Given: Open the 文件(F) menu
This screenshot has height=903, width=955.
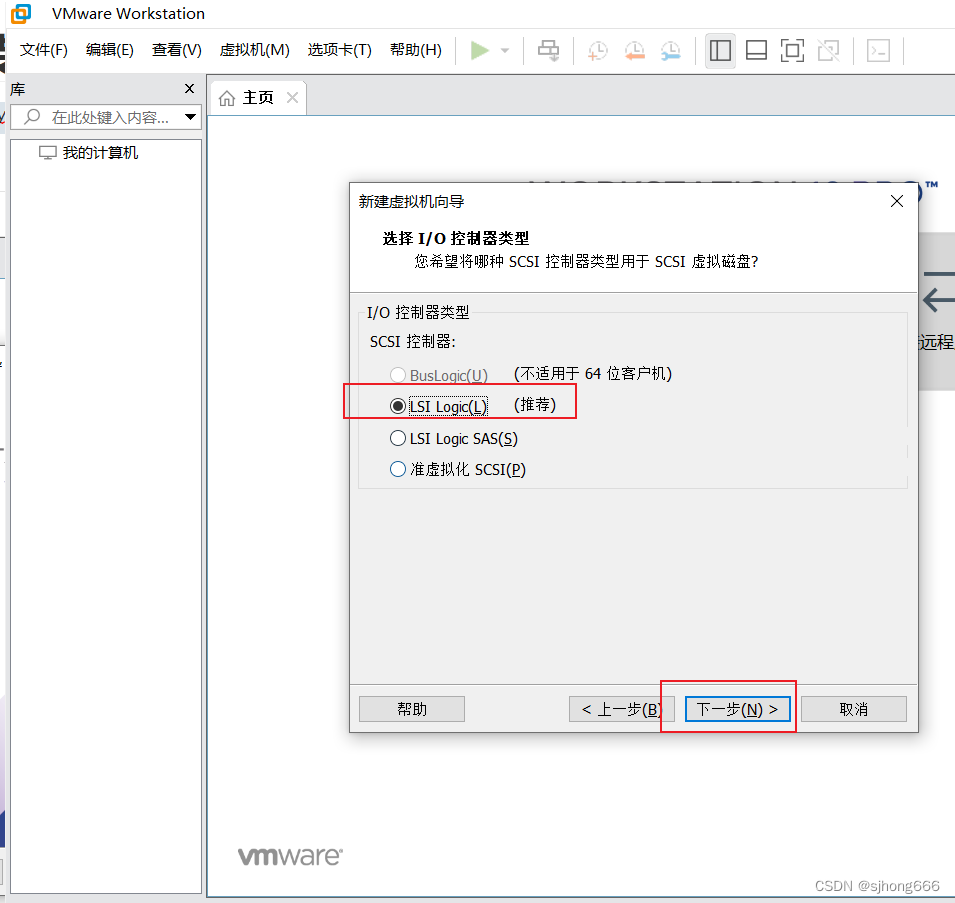Looking at the screenshot, I should (x=43, y=50).
